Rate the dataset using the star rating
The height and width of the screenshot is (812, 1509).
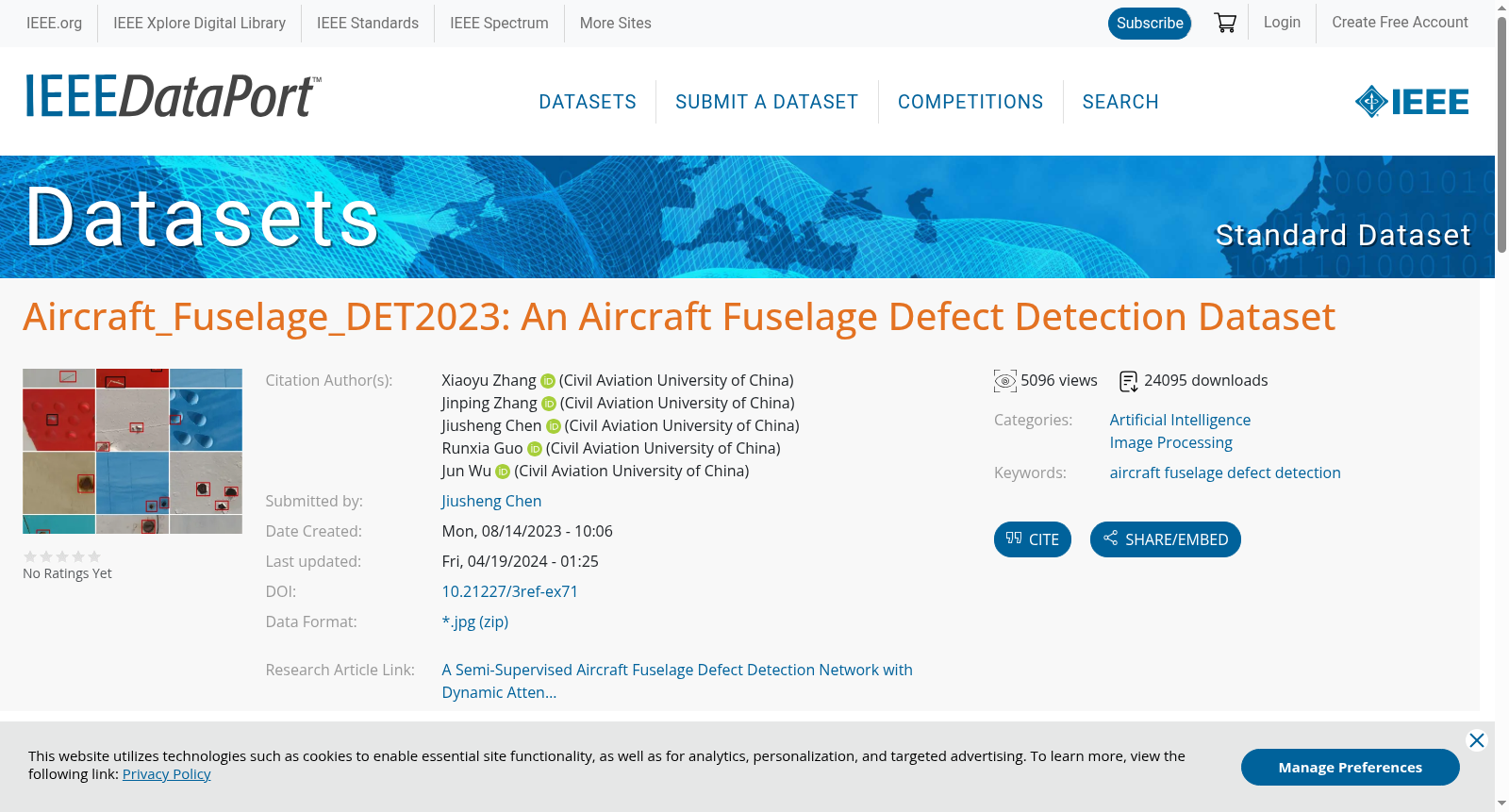pyautogui.click(x=62, y=556)
